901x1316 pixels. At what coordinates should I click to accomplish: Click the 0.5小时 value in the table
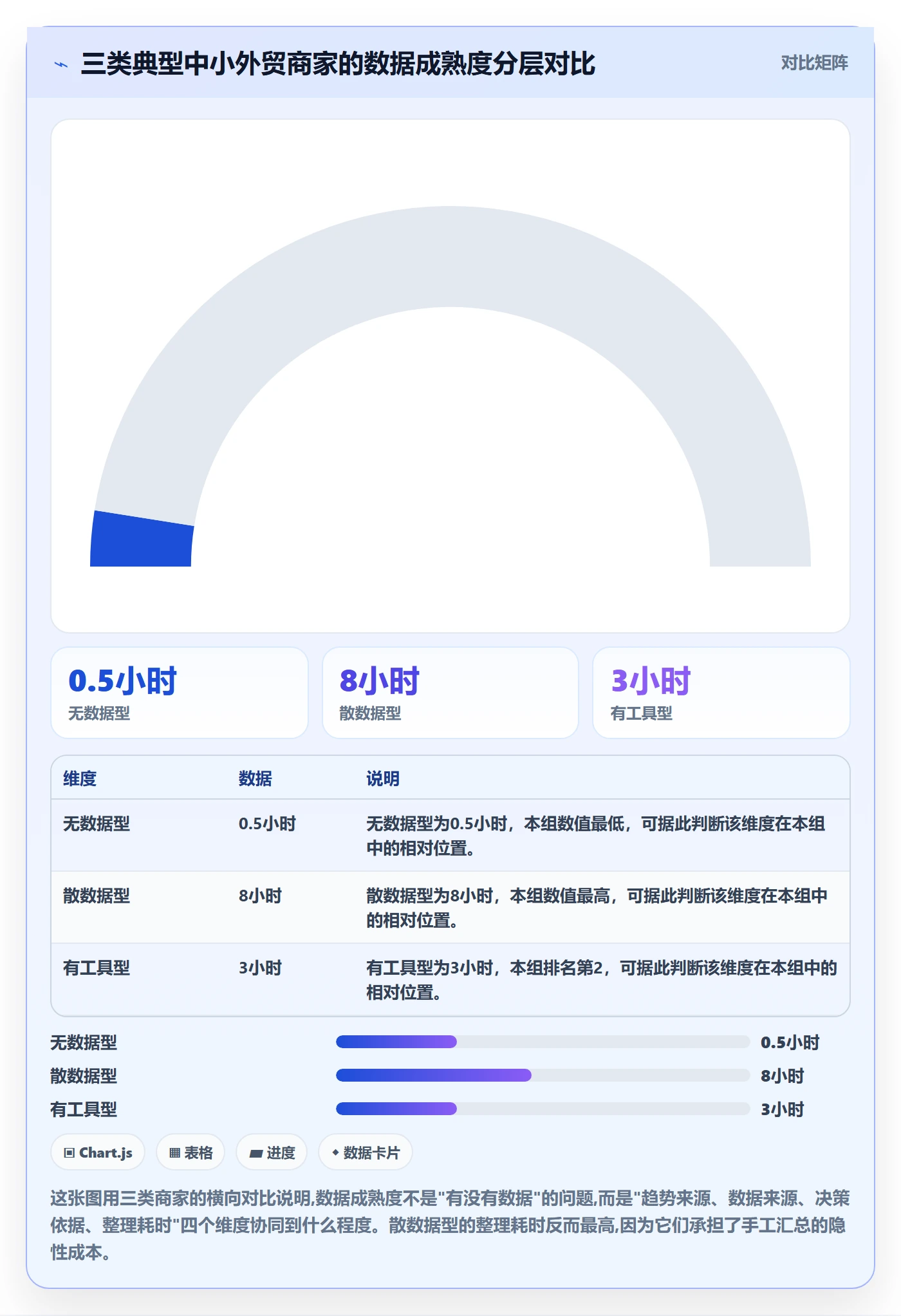click(267, 823)
